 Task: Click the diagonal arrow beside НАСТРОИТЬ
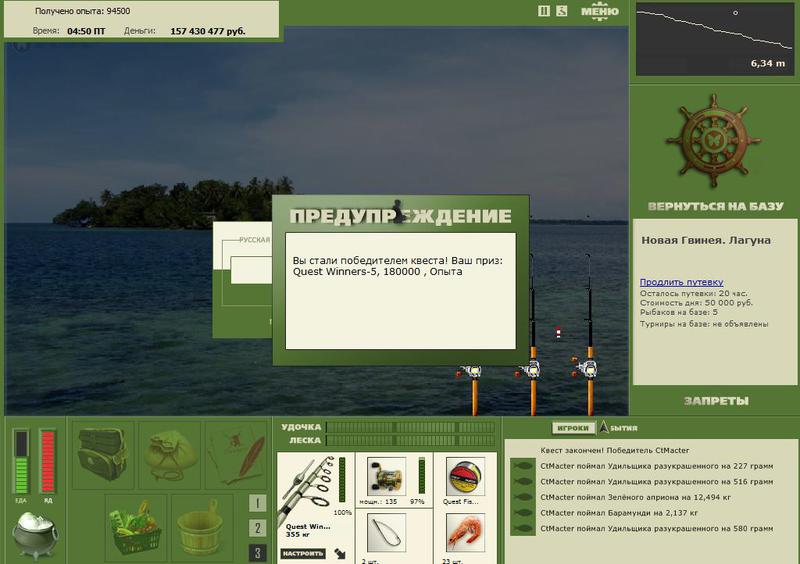pos(340,553)
